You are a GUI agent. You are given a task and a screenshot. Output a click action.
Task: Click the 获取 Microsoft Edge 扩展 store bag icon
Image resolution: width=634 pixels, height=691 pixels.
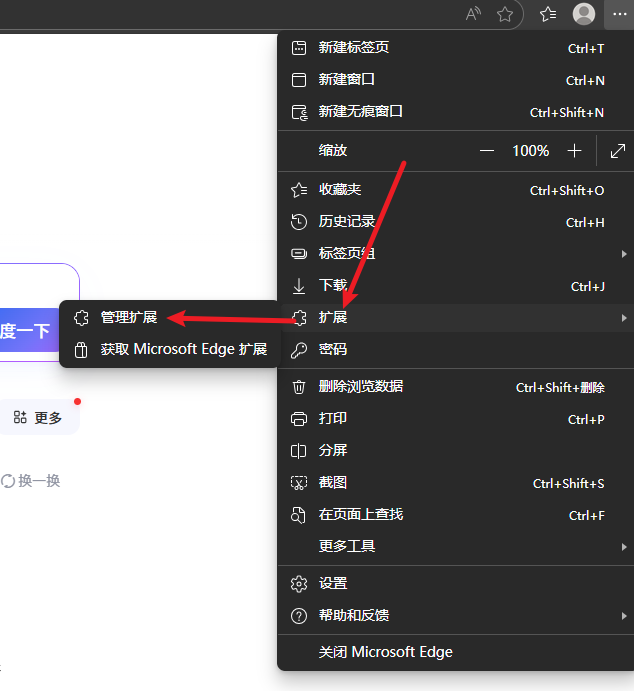tap(81, 350)
